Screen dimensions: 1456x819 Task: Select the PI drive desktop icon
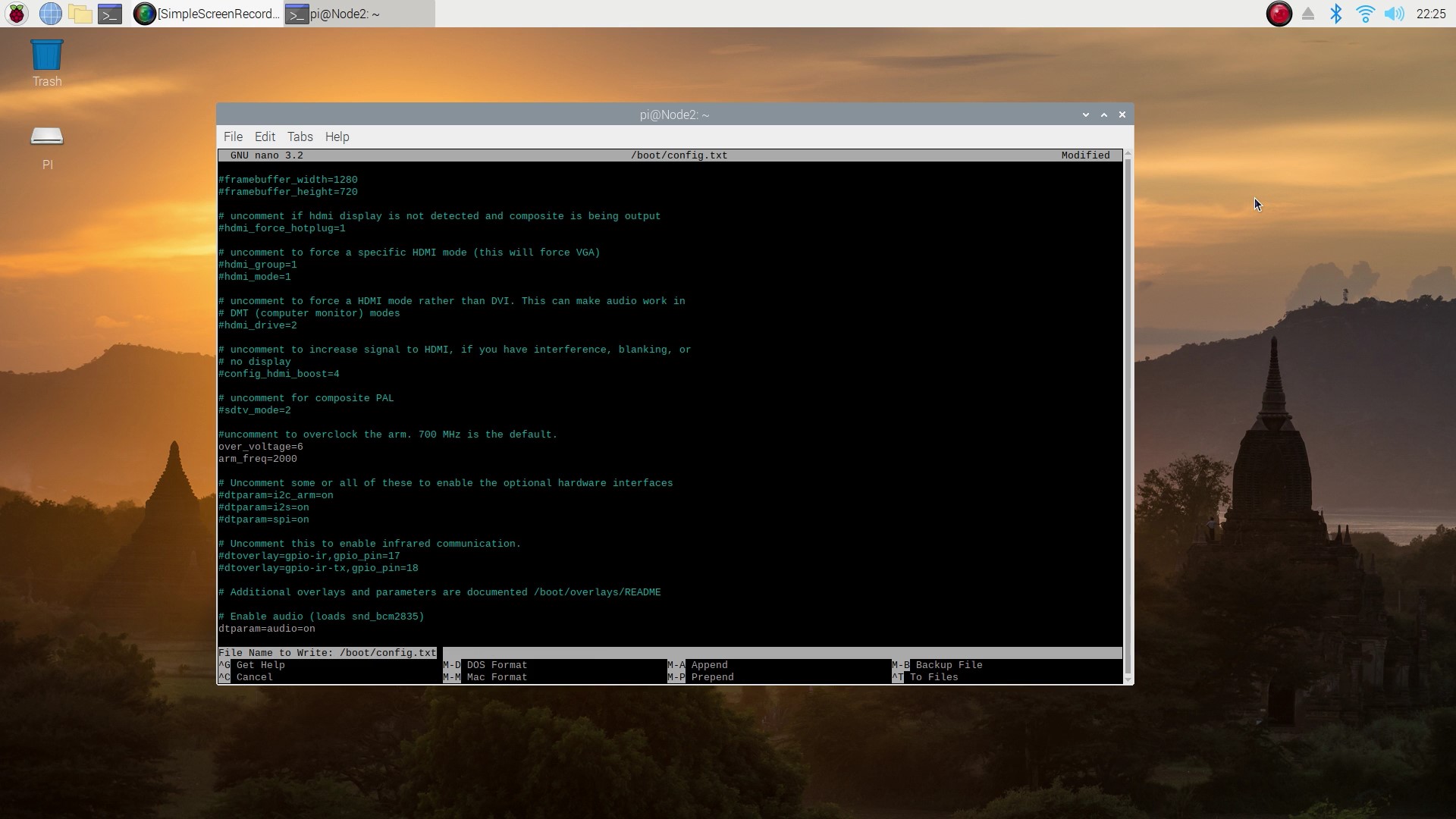click(47, 138)
